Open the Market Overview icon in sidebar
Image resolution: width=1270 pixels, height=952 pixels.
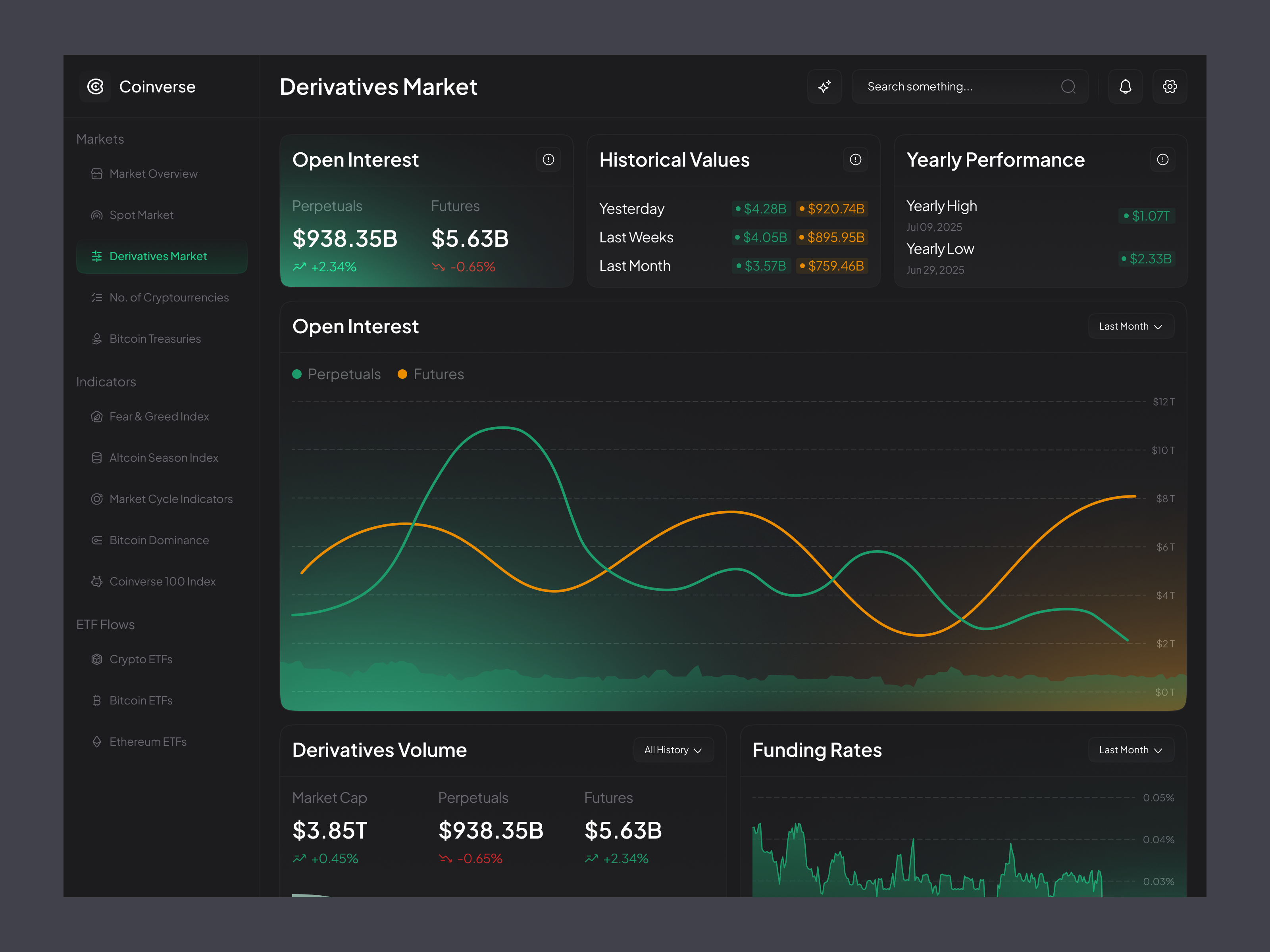96,173
